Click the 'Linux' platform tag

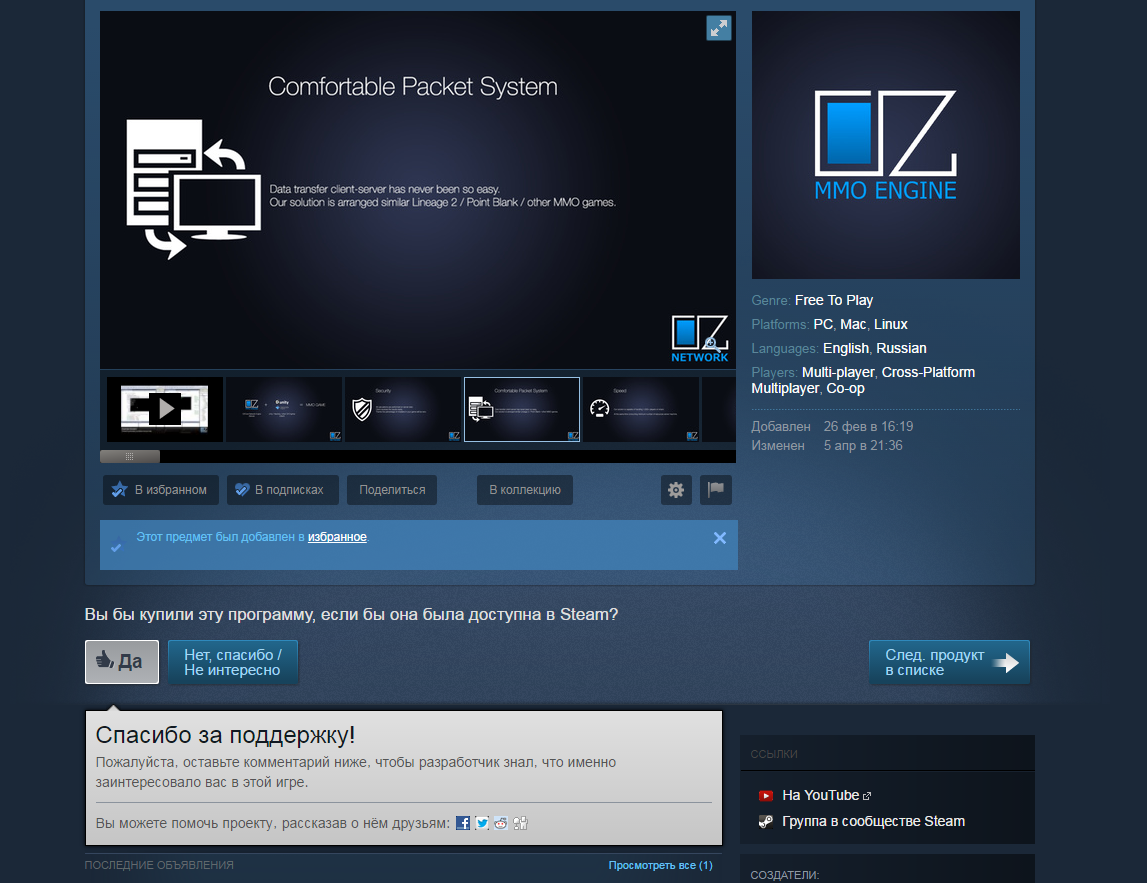pyautogui.click(x=891, y=325)
